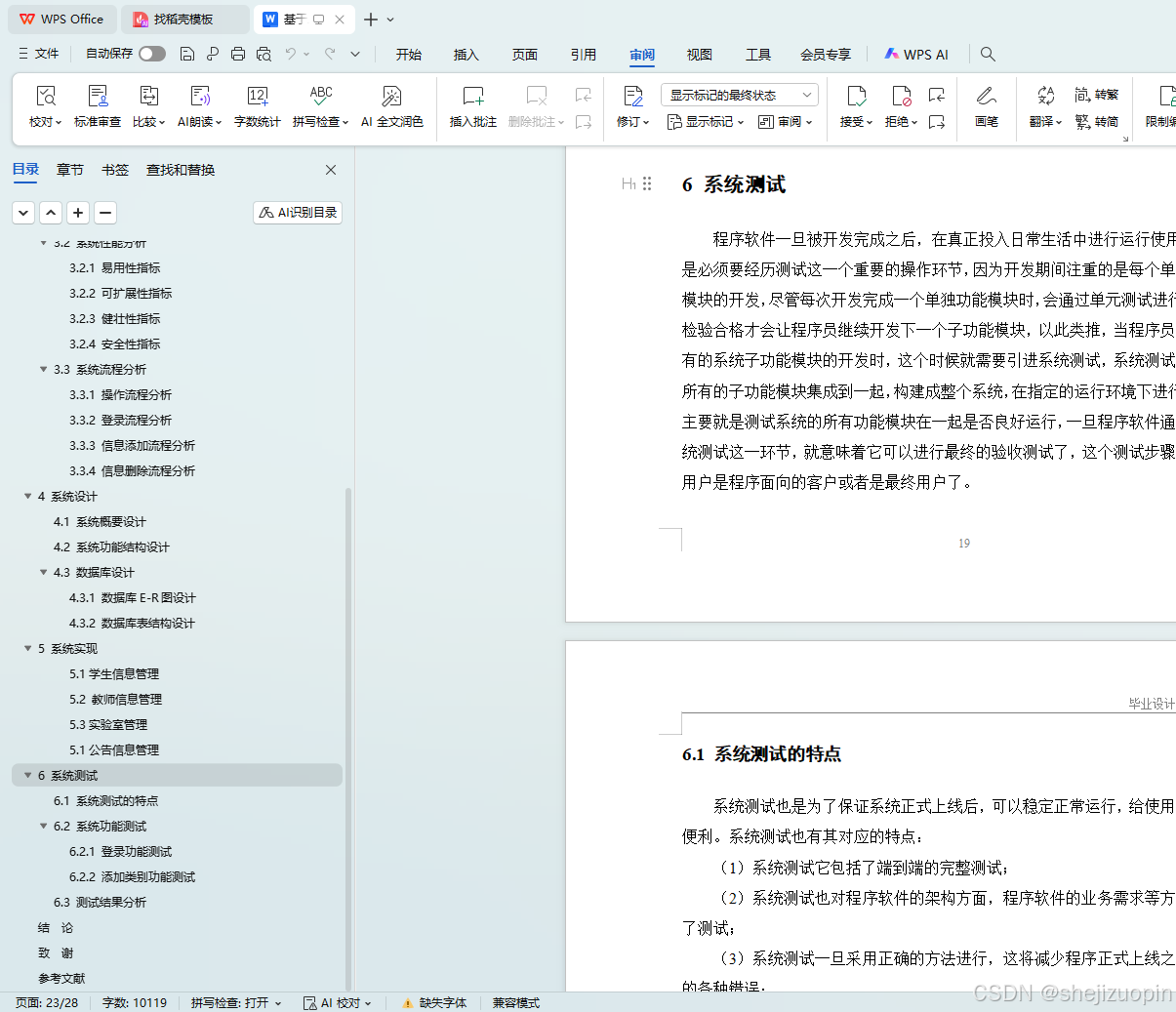This screenshot has height=1012, width=1176.
Task: Open 字数统计 word count
Action: click(258, 105)
